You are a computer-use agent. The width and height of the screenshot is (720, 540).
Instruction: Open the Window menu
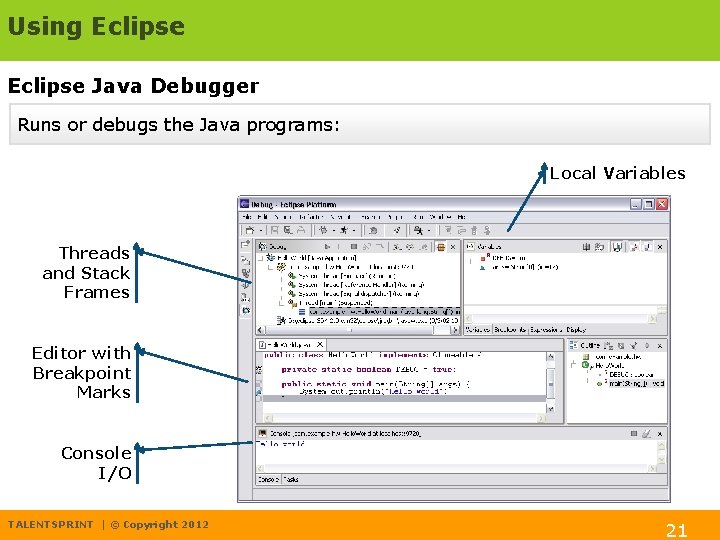pyautogui.click(x=441, y=217)
